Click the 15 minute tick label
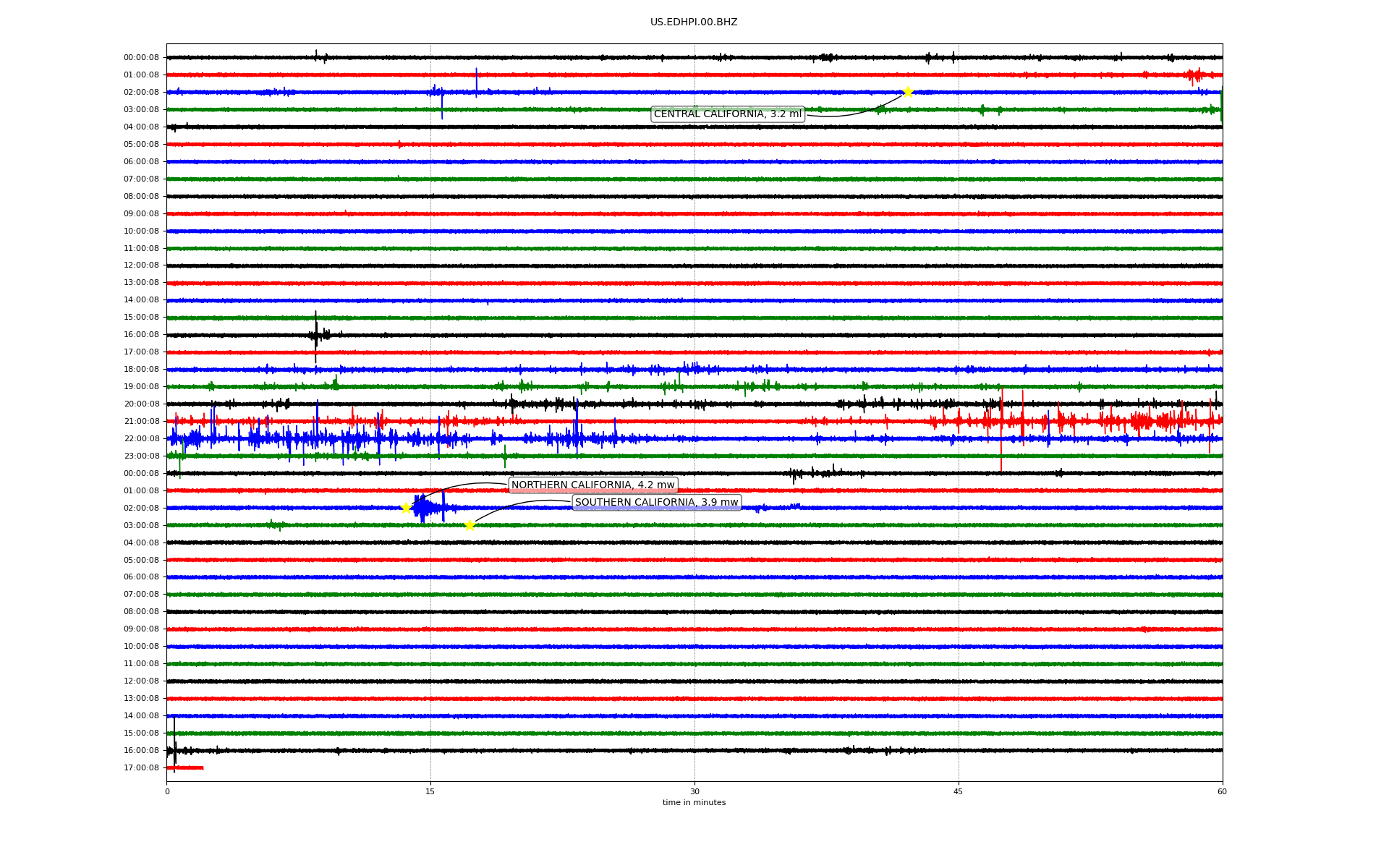Viewport: 1389px width, 868px height. [x=430, y=791]
